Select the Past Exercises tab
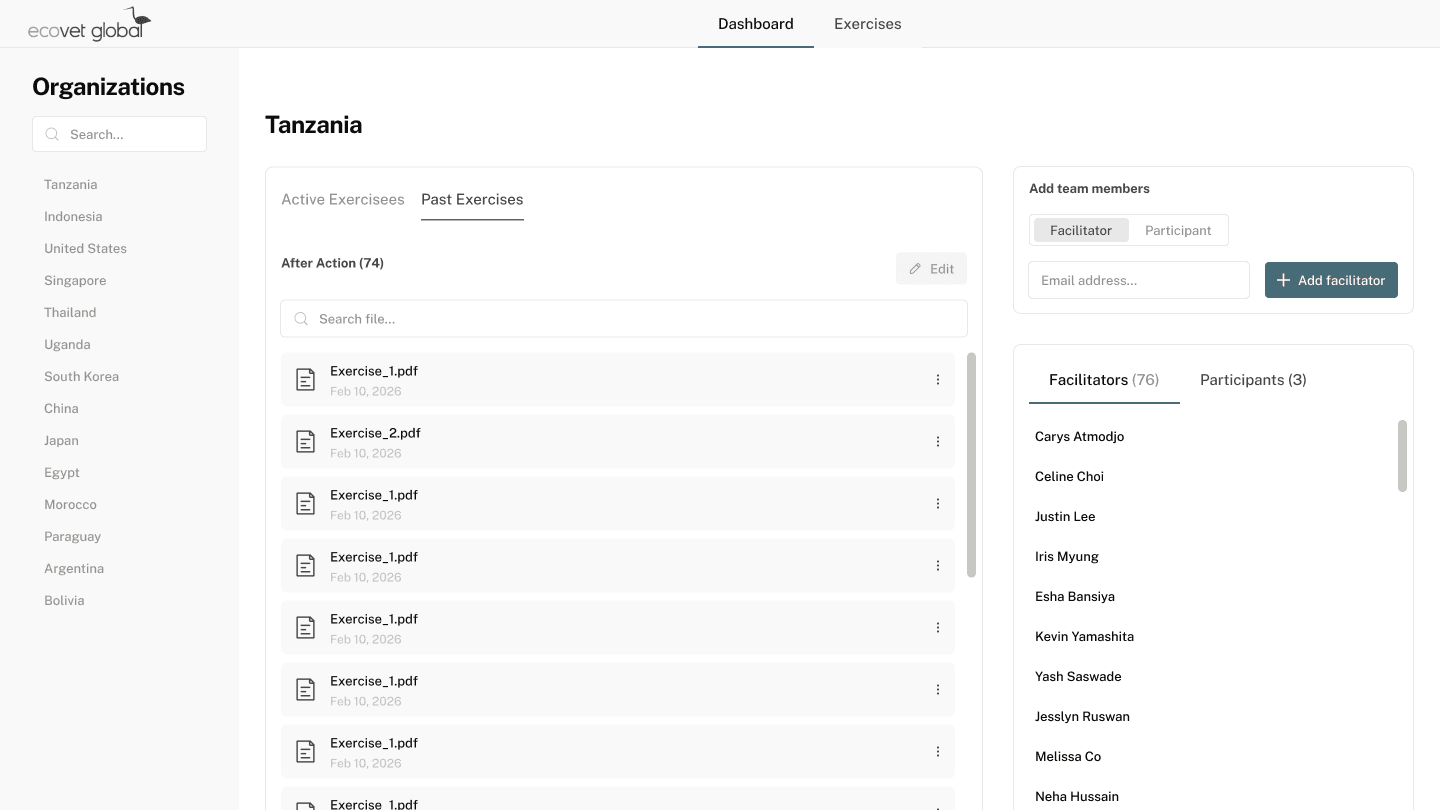This screenshot has height=810, width=1440. 472,199
